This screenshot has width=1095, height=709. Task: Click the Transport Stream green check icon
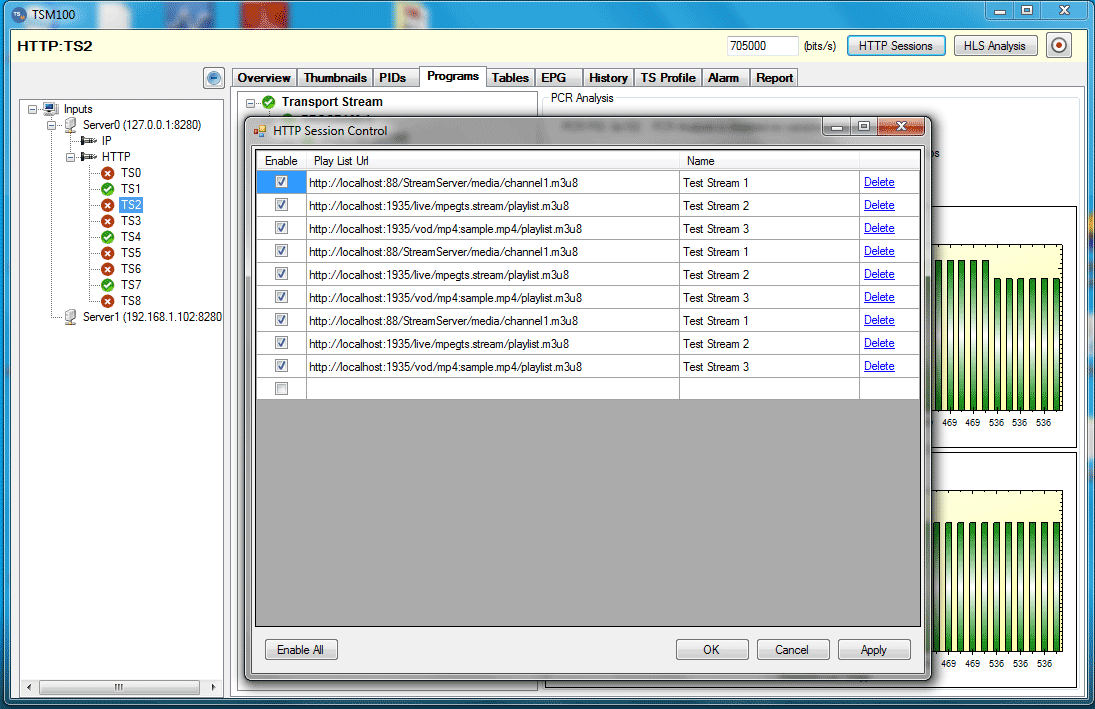268,102
